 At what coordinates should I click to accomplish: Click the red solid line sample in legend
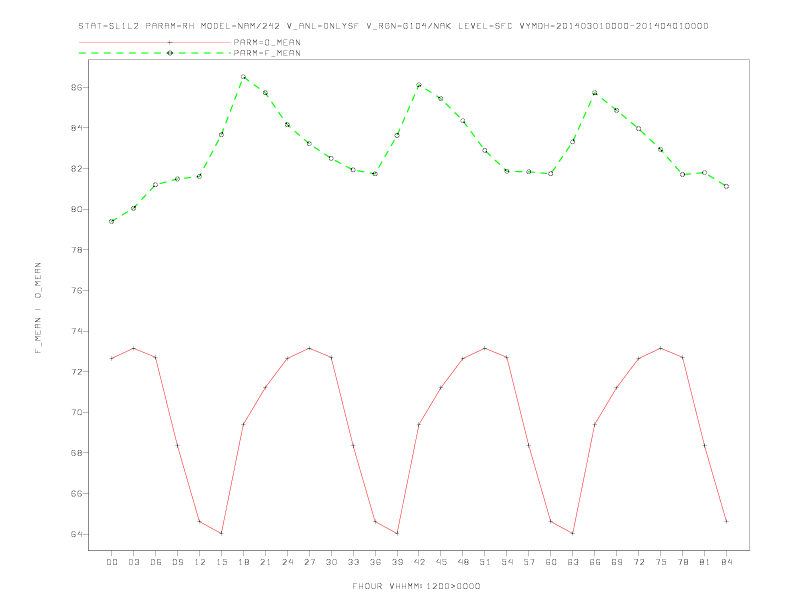tap(155, 42)
